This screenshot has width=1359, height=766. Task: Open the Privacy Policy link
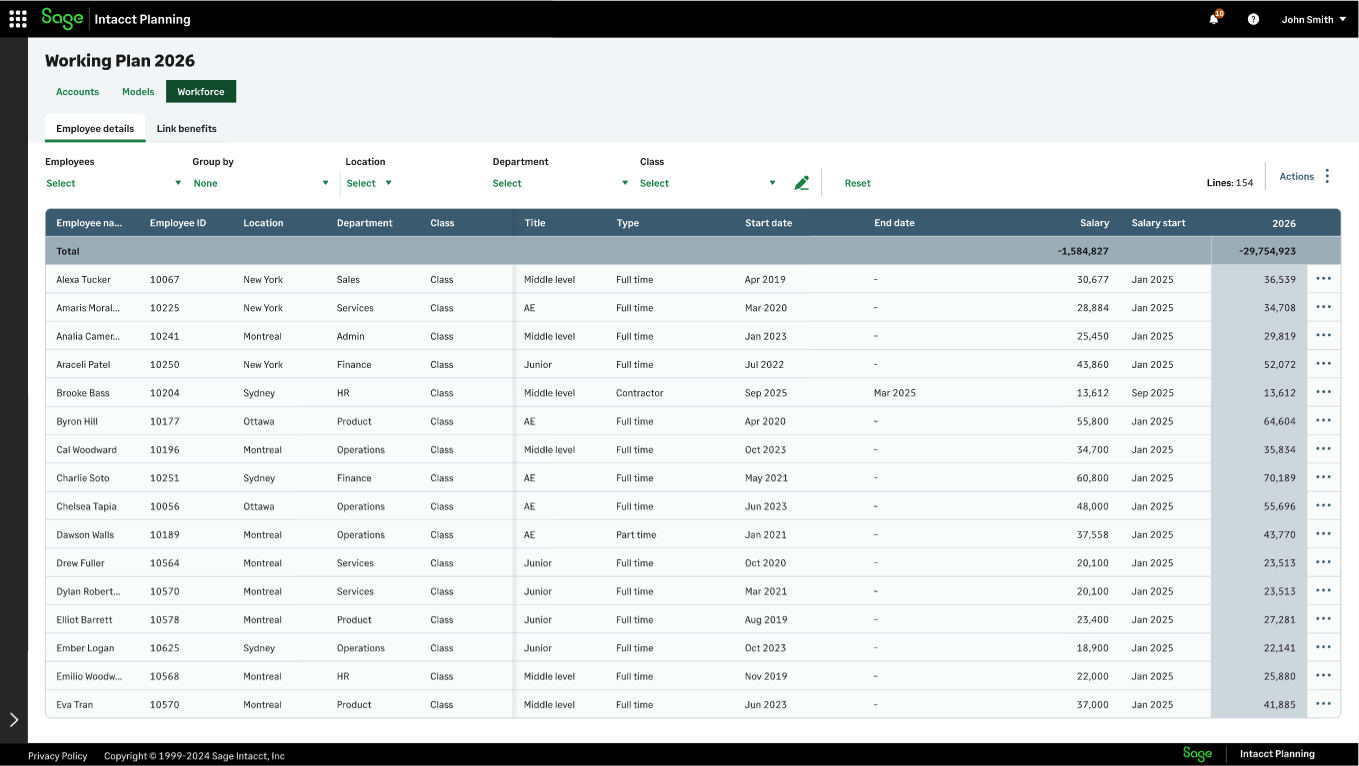click(58, 756)
